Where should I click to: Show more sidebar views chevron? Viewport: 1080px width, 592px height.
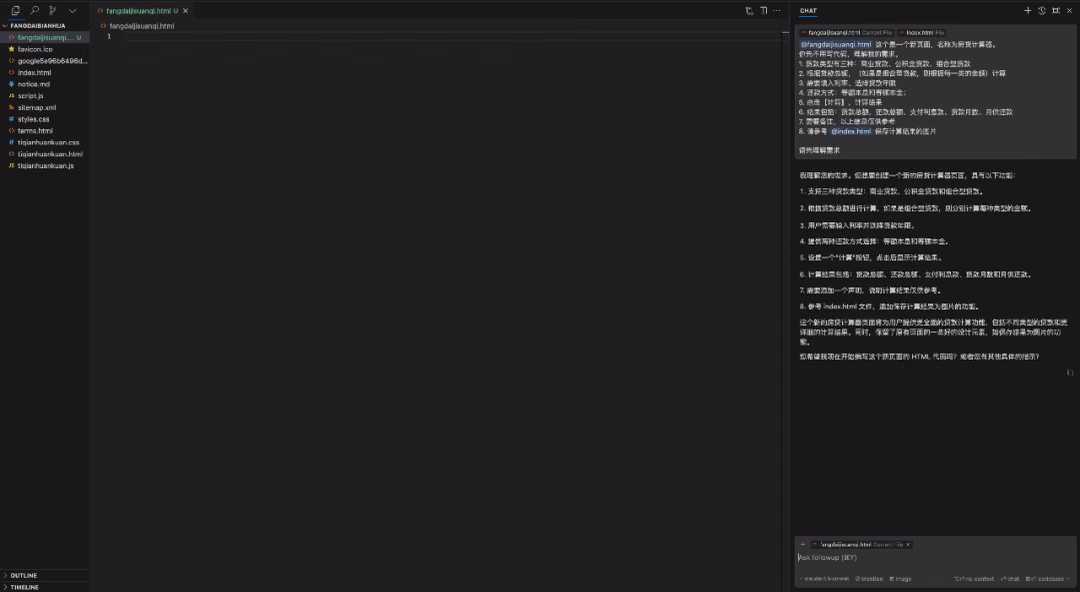pos(72,10)
